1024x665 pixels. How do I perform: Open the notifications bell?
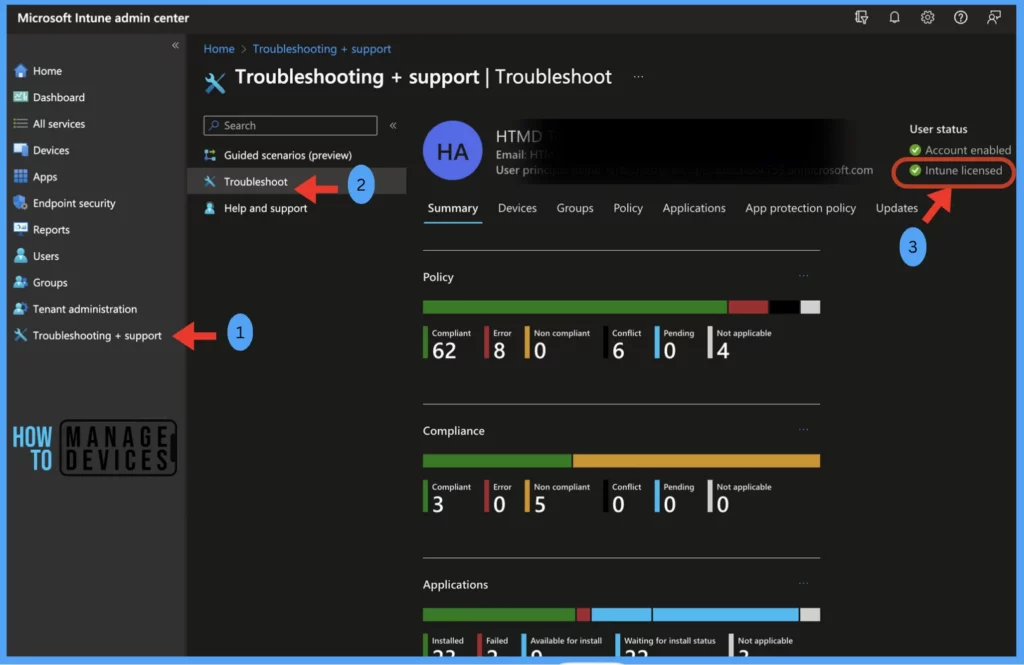[894, 18]
